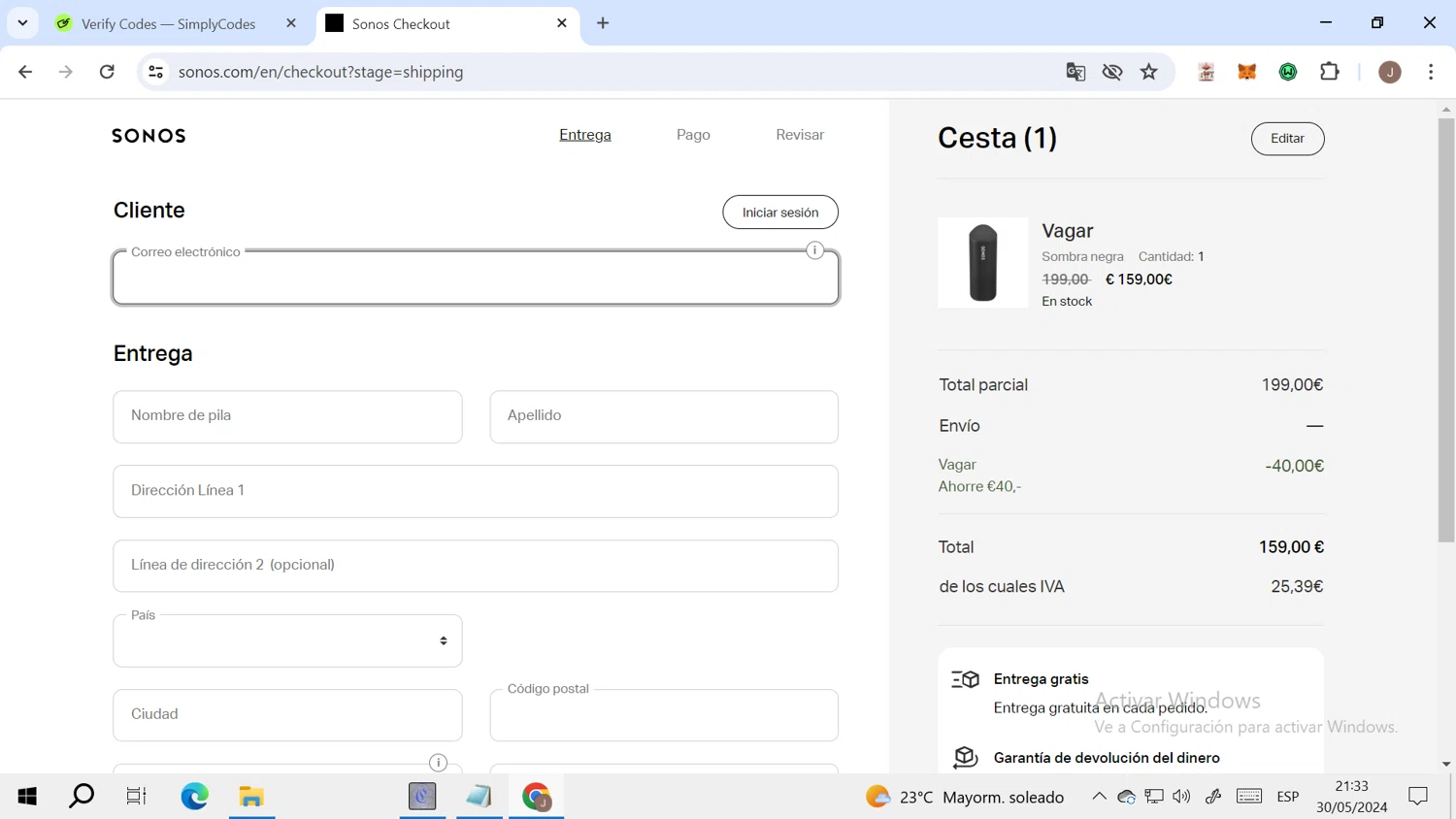Open email field info icon

815,250
